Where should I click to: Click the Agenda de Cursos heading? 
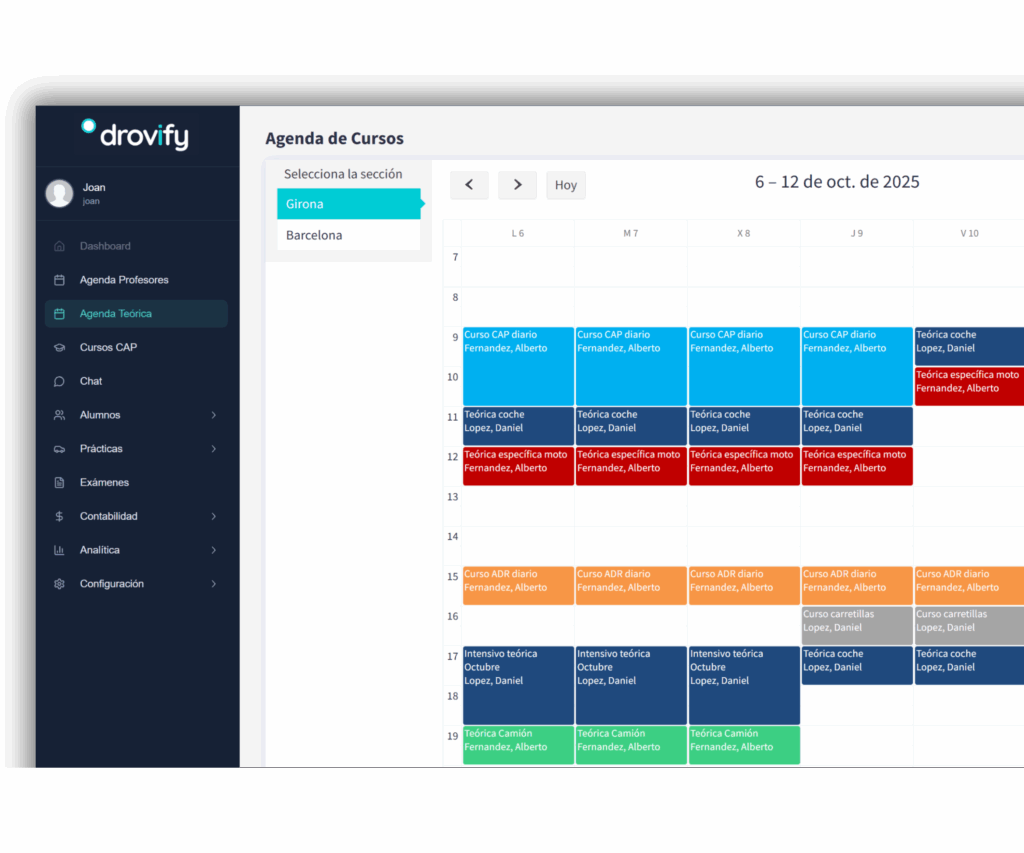pyautogui.click(x=334, y=138)
